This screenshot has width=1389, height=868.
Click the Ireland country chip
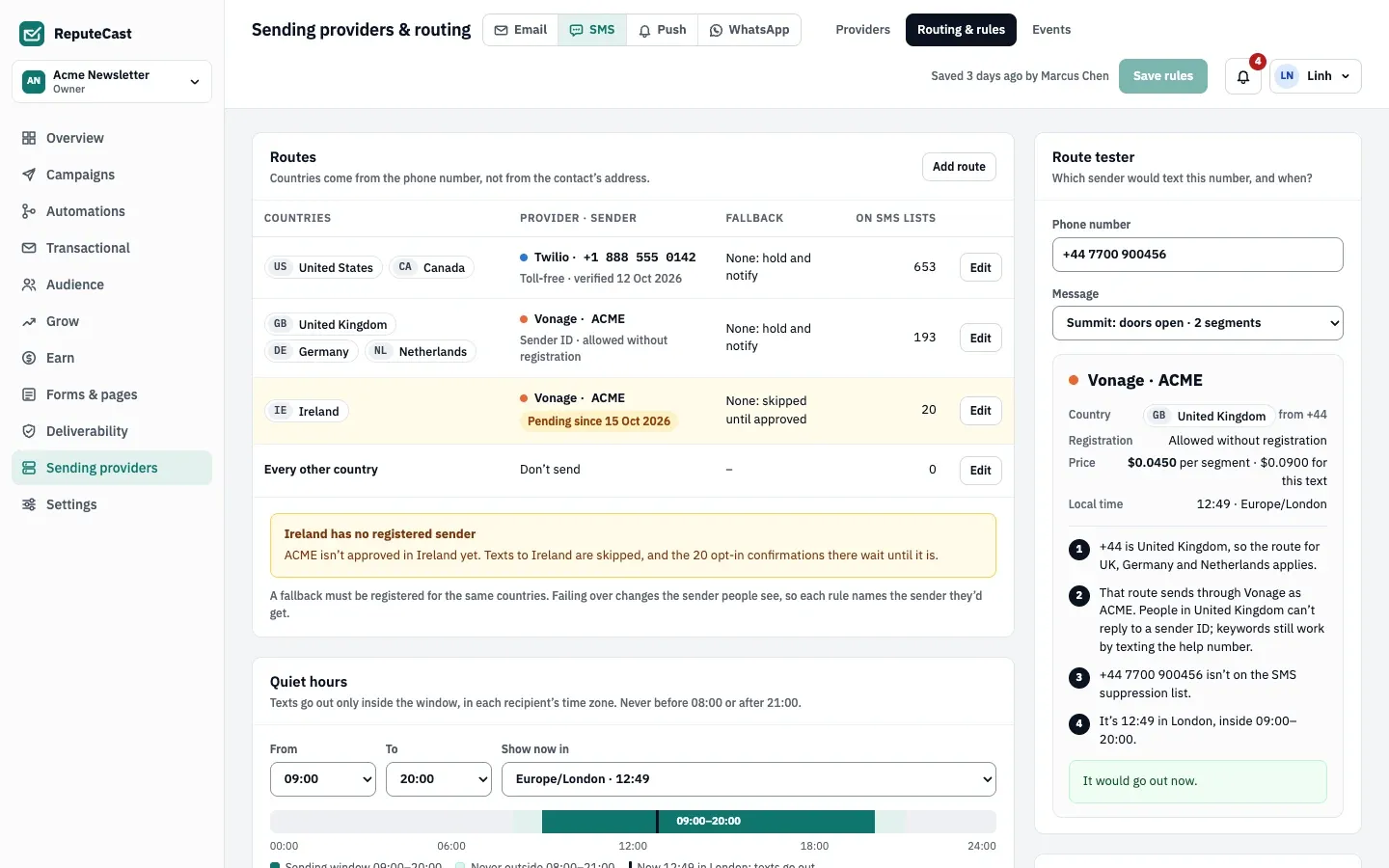pyautogui.click(x=306, y=411)
